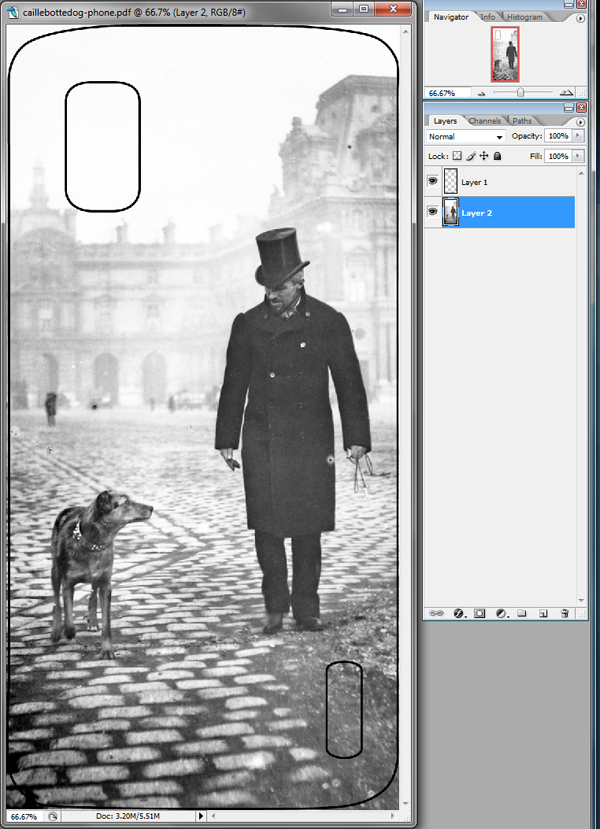Select the Layer 1 row
The image size is (600, 829).
click(500, 181)
